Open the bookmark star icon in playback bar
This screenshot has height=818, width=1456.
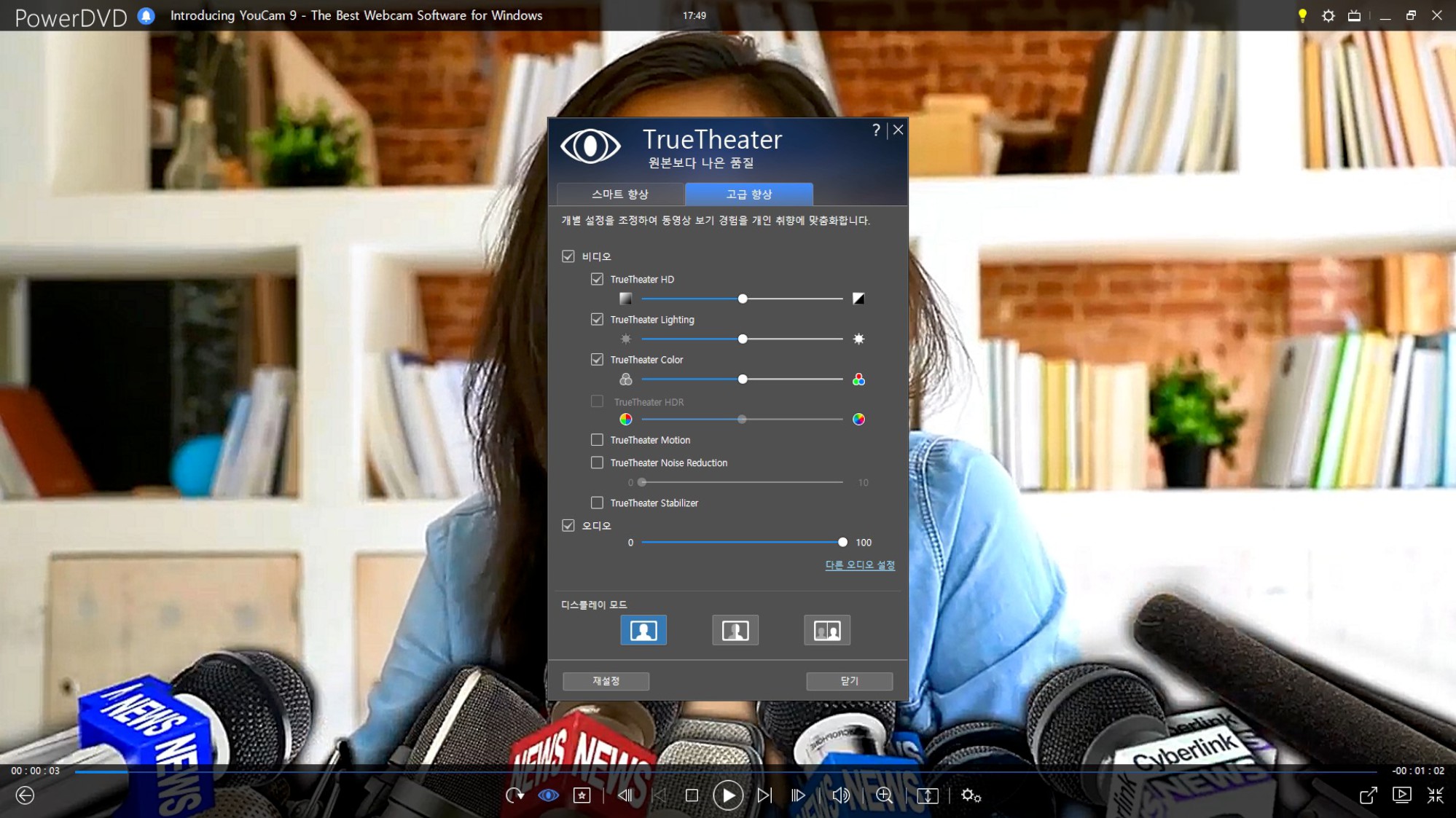(x=582, y=795)
